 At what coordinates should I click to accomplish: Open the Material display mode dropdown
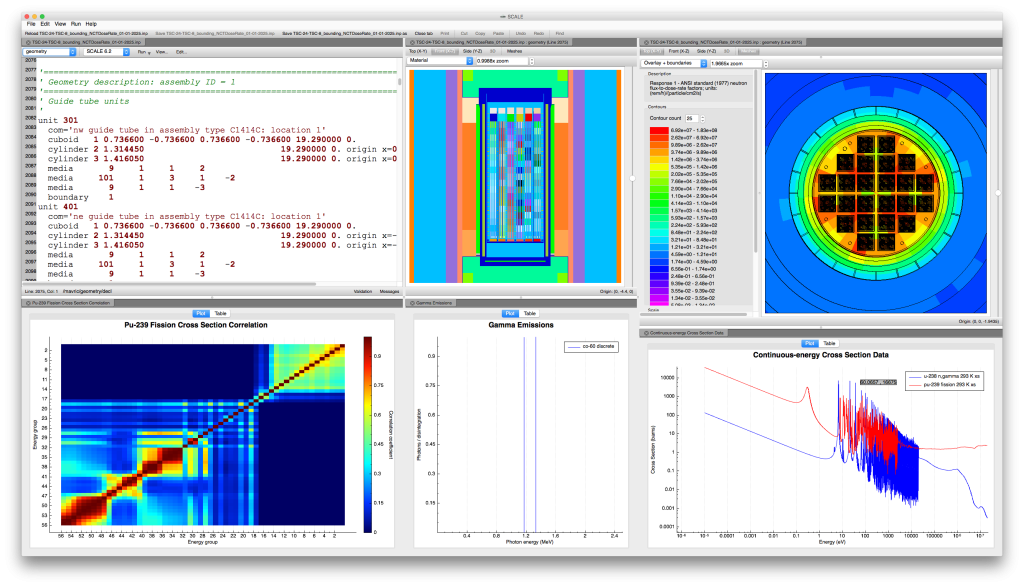pyautogui.click(x=440, y=61)
